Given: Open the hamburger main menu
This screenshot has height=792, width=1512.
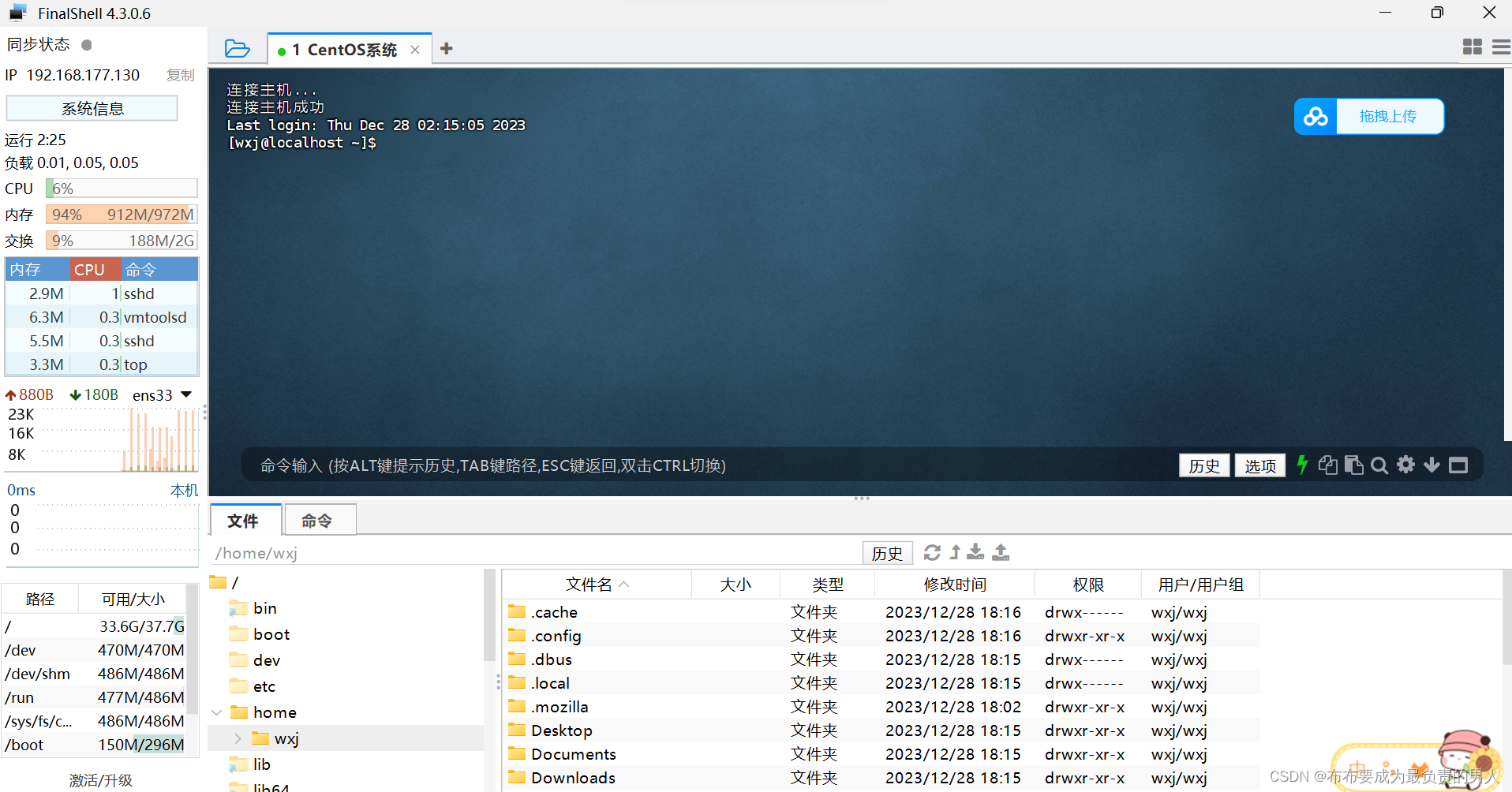Looking at the screenshot, I should point(1501,47).
